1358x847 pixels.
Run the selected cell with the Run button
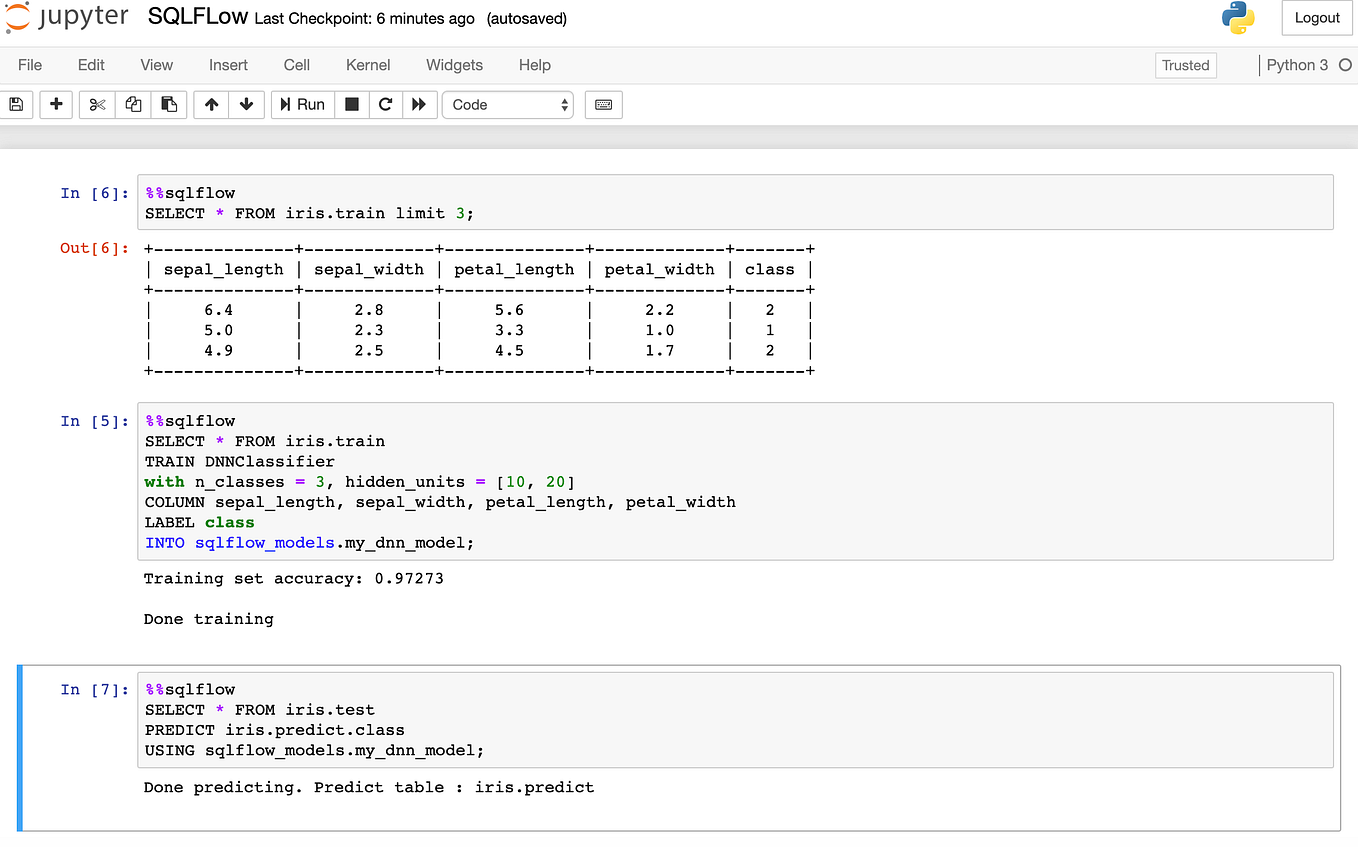302,104
